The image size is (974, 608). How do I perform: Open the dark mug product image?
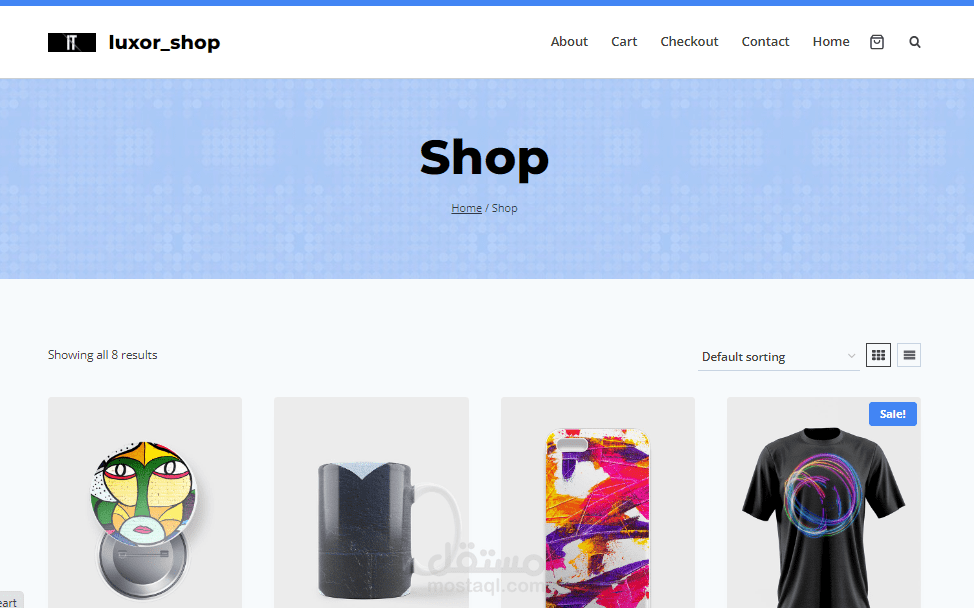coord(371,503)
